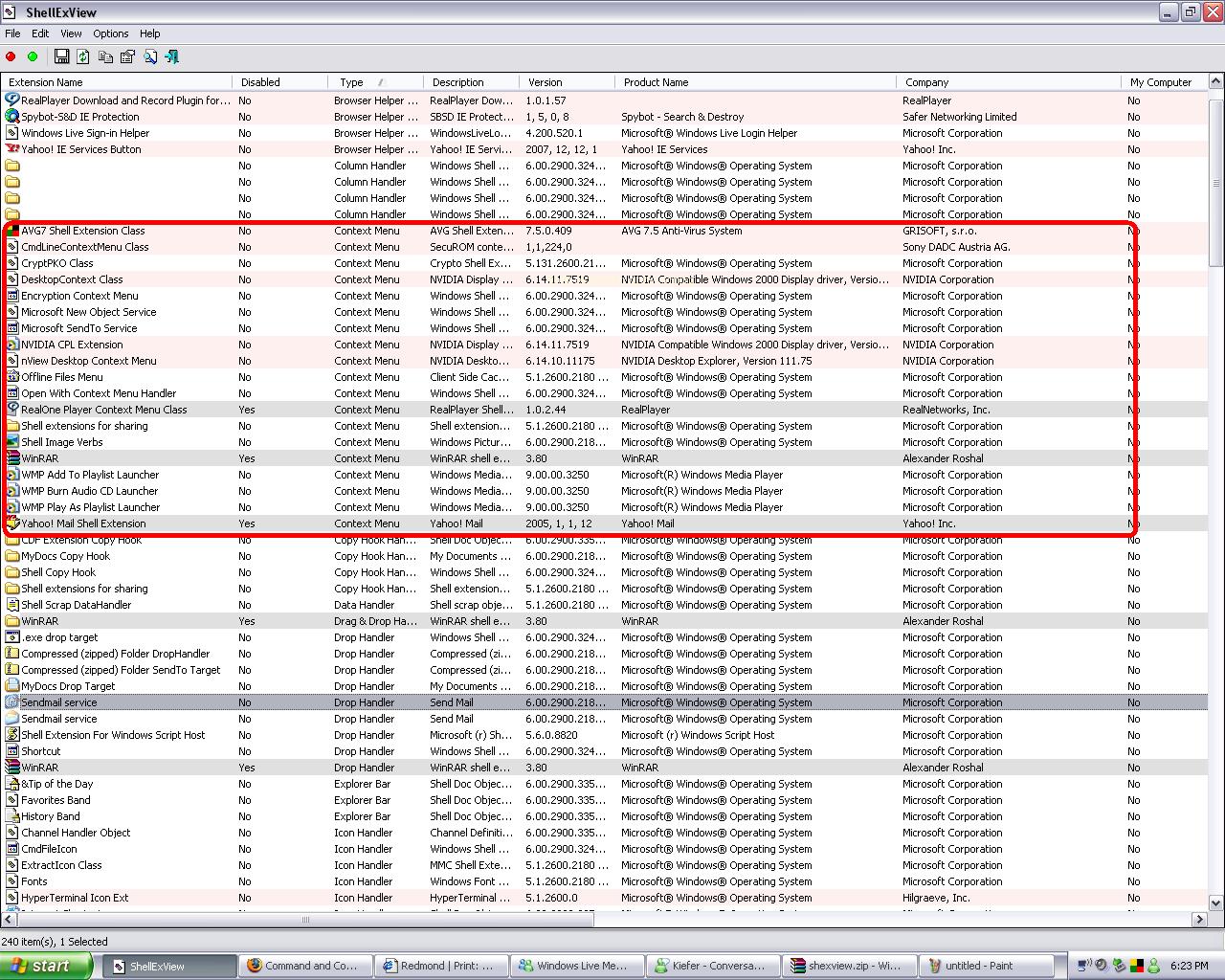Viewport: 1225px width, 980px height.
Task: Sort by the Type column header
Action: (352, 82)
